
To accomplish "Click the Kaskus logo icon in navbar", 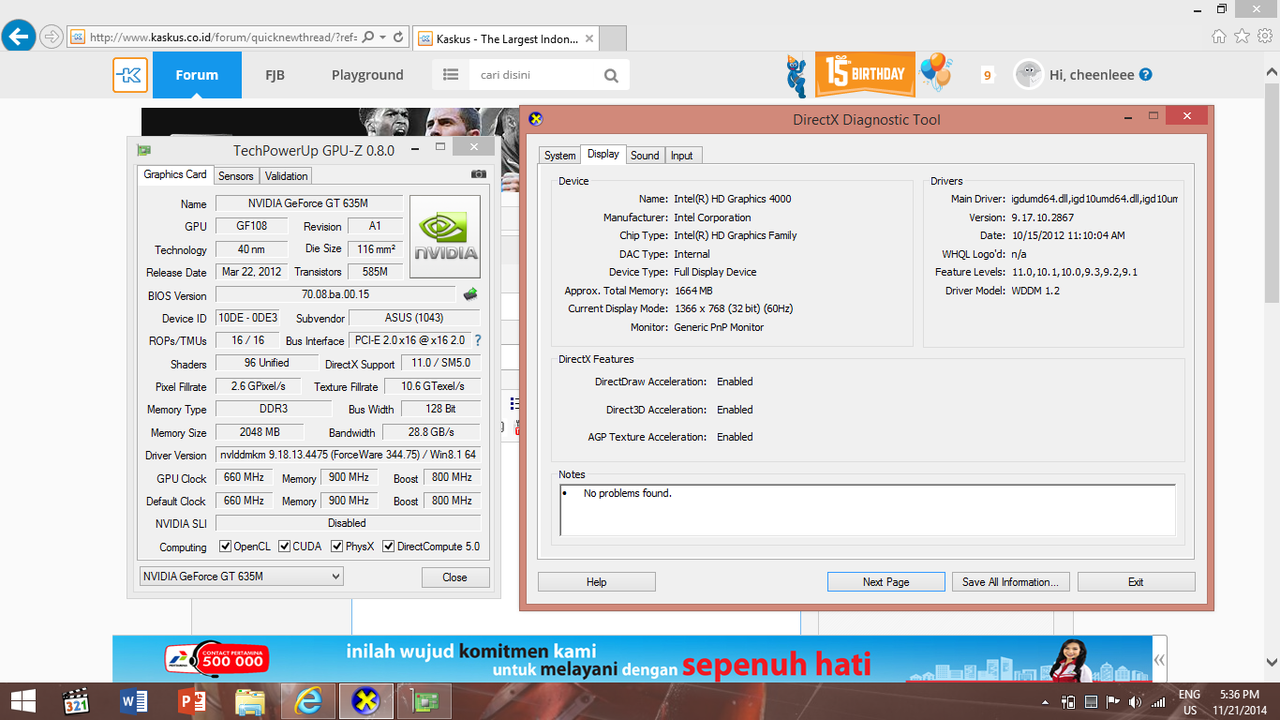I will pos(130,75).
